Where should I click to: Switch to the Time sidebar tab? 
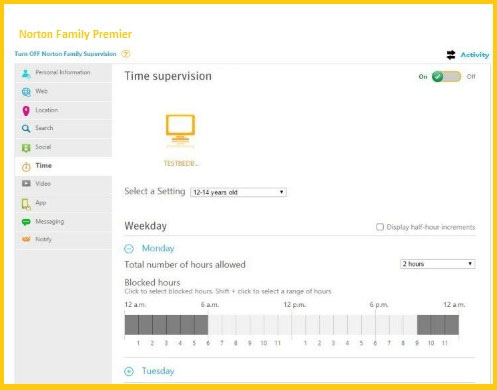pos(64,166)
